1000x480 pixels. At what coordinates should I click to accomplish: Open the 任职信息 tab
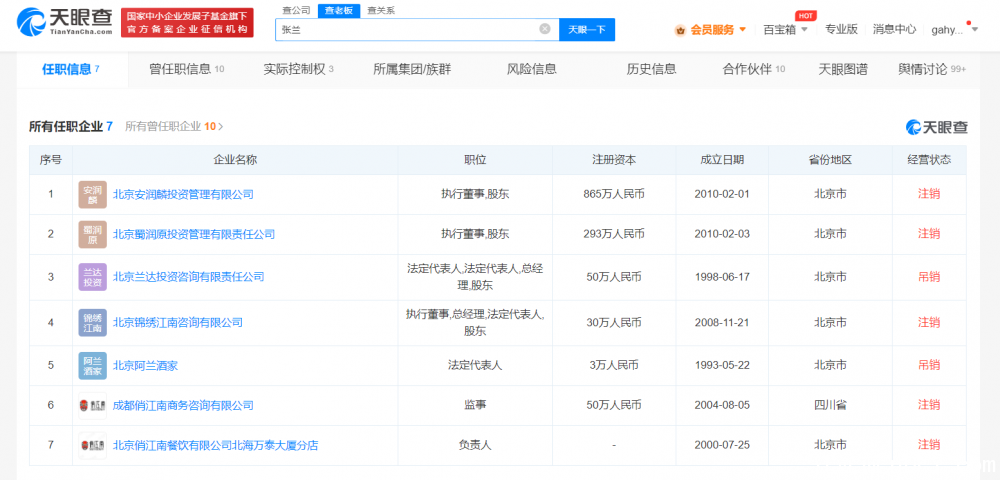(x=71, y=69)
